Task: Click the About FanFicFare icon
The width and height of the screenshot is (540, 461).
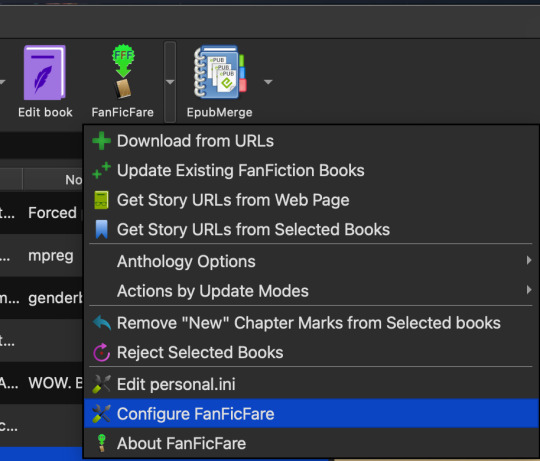Action: (102, 443)
